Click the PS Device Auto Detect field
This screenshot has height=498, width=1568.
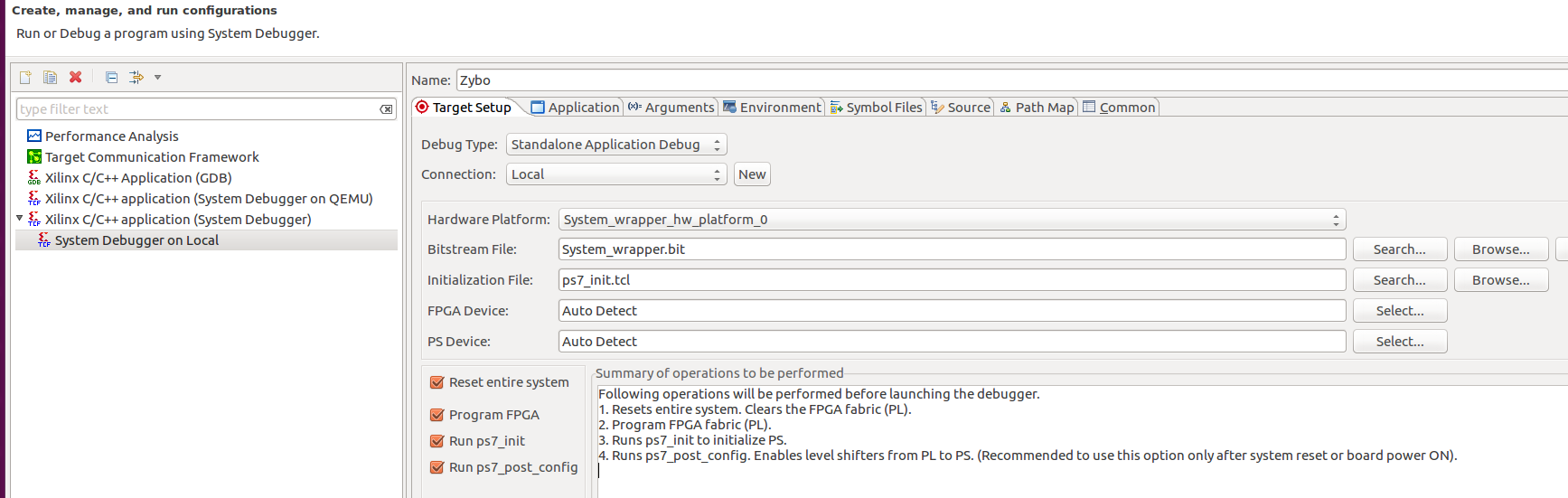click(x=953, y=342)
